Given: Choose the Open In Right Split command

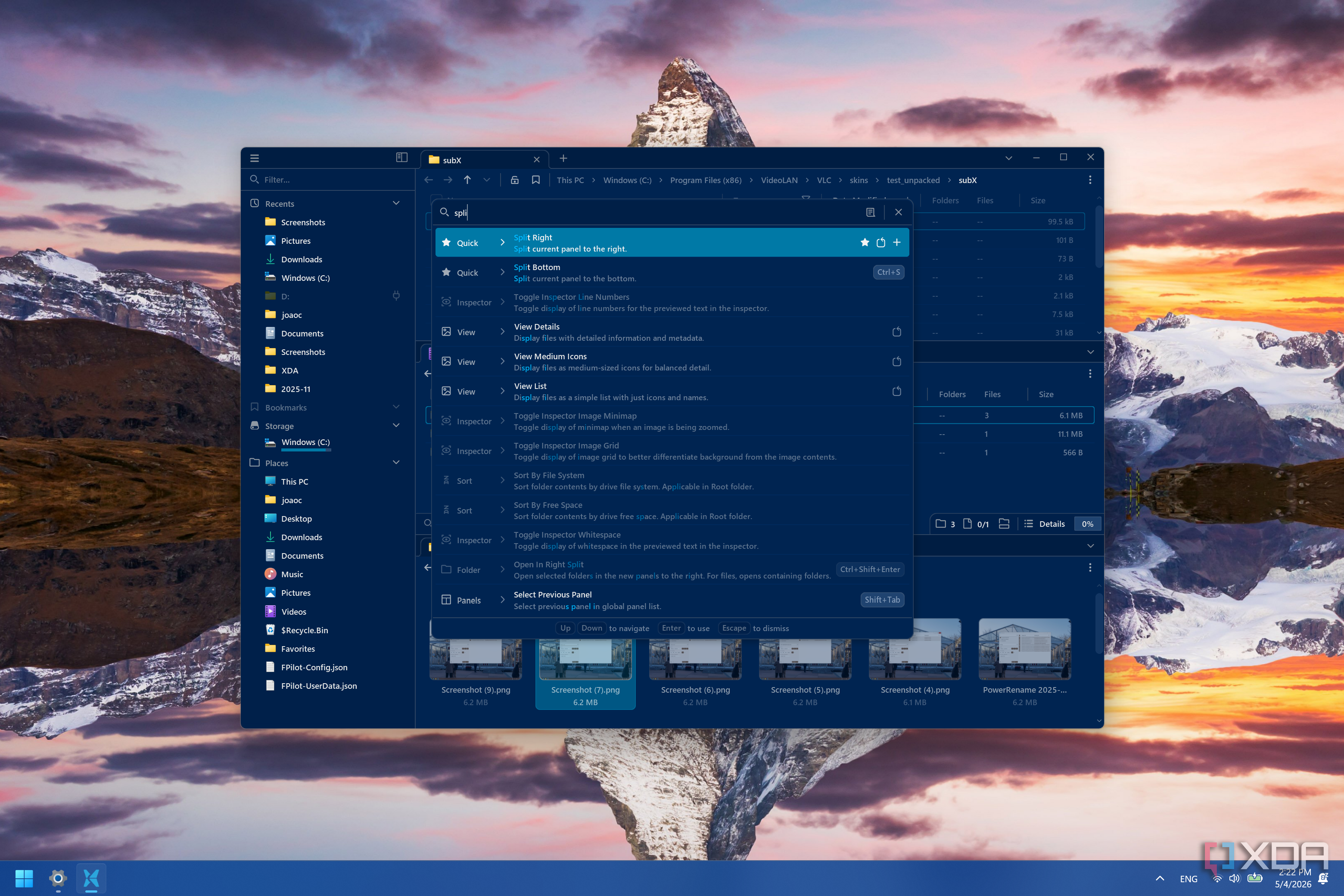Looking at the screenshot, I should pyautogui.click(x=672, y=570).
